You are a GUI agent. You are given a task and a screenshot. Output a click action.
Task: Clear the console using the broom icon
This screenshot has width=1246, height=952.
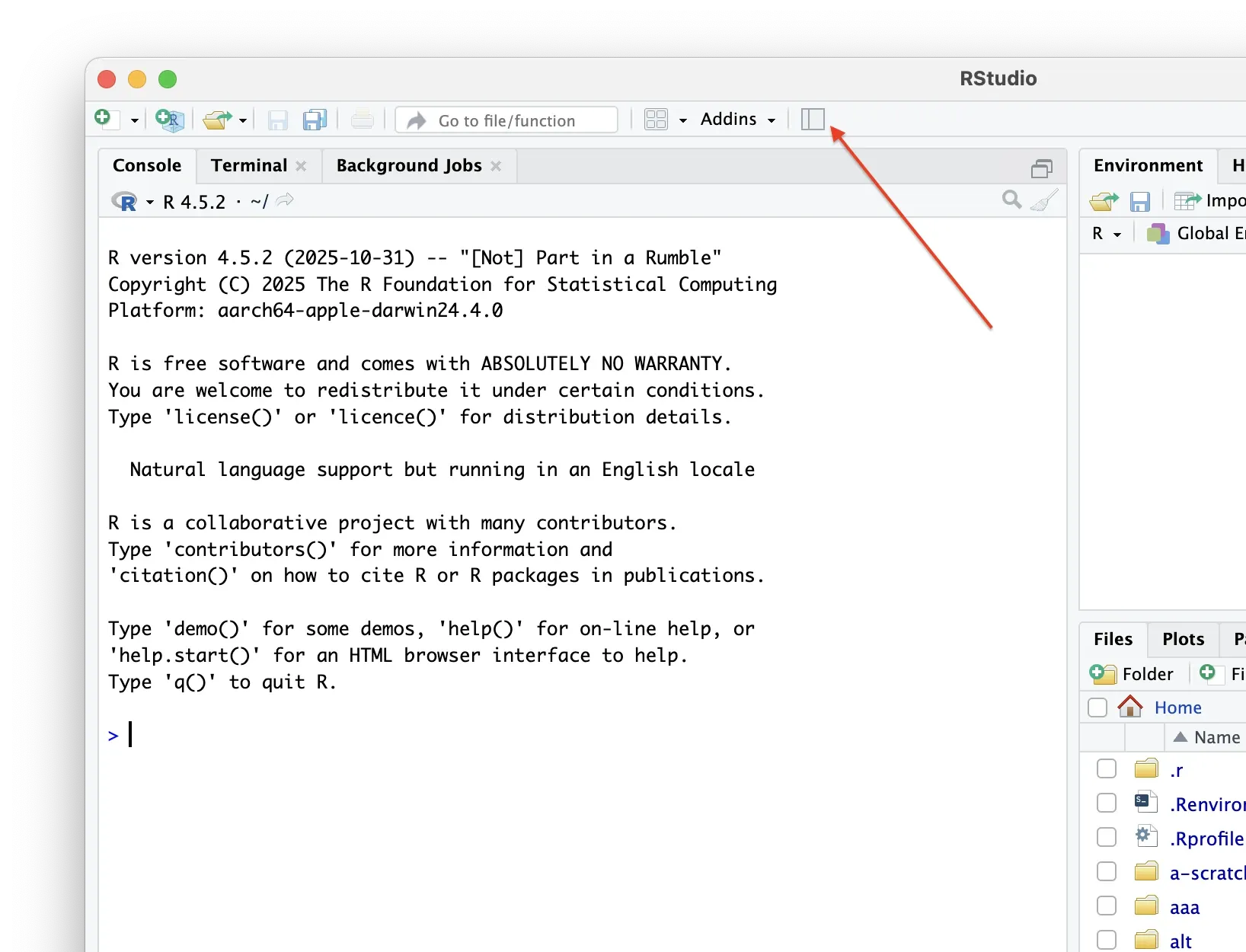[1044, 200]
